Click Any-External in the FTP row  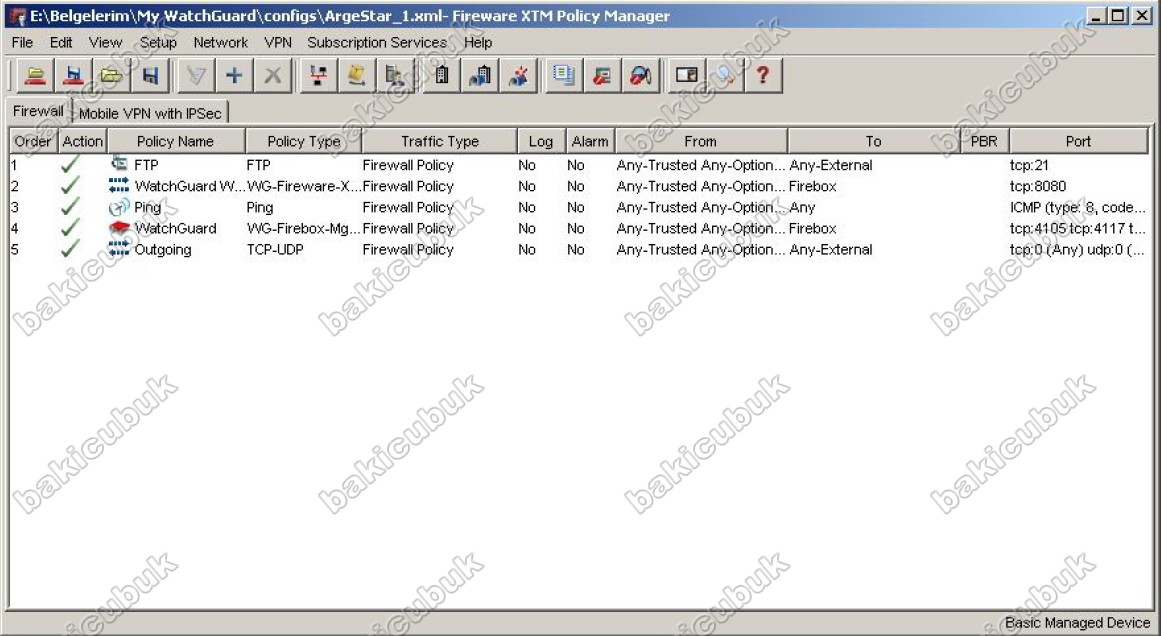(831, 165)
